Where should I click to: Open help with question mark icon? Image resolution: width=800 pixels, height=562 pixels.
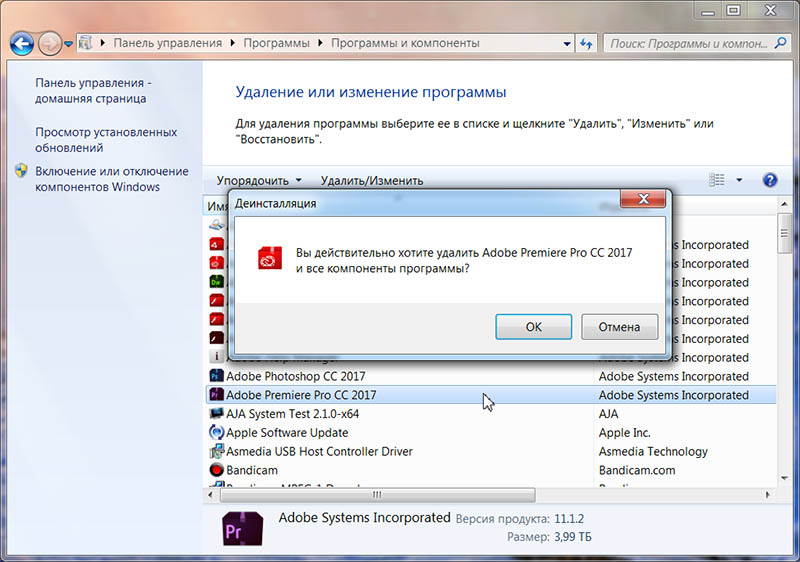pyautogui.click(x=770, y=180)
